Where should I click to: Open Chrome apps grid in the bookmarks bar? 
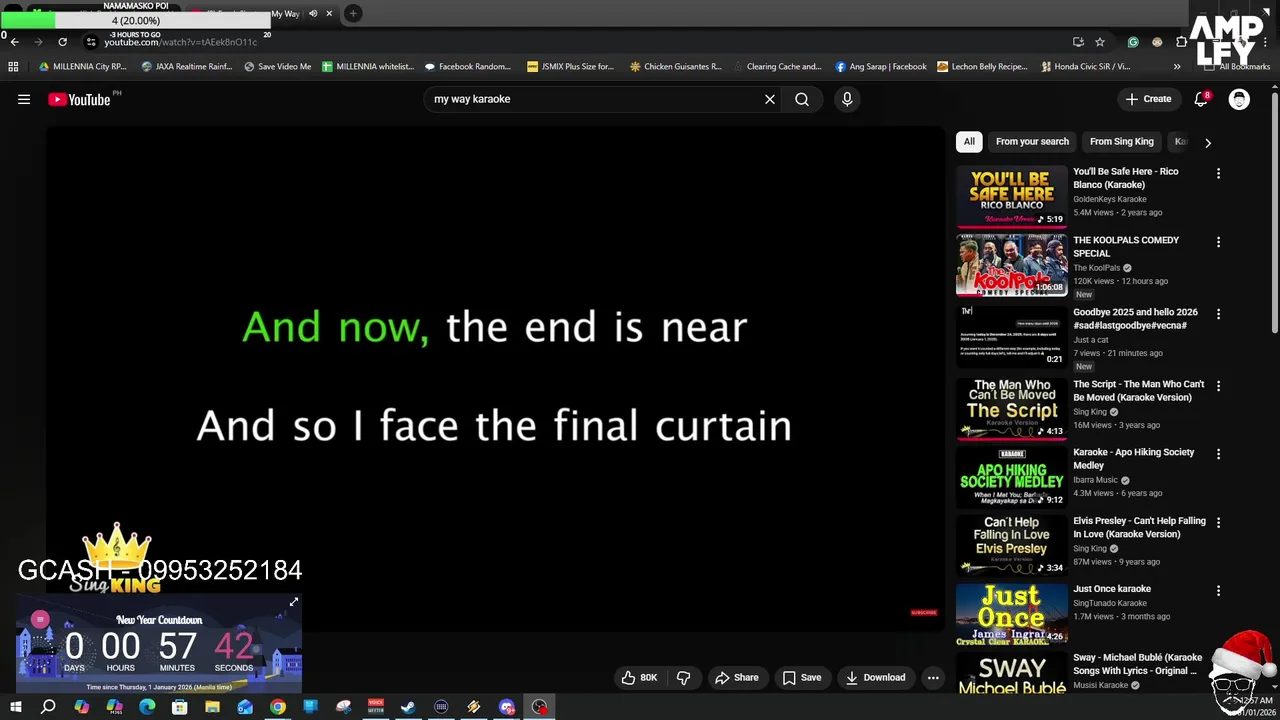(13, 67)
